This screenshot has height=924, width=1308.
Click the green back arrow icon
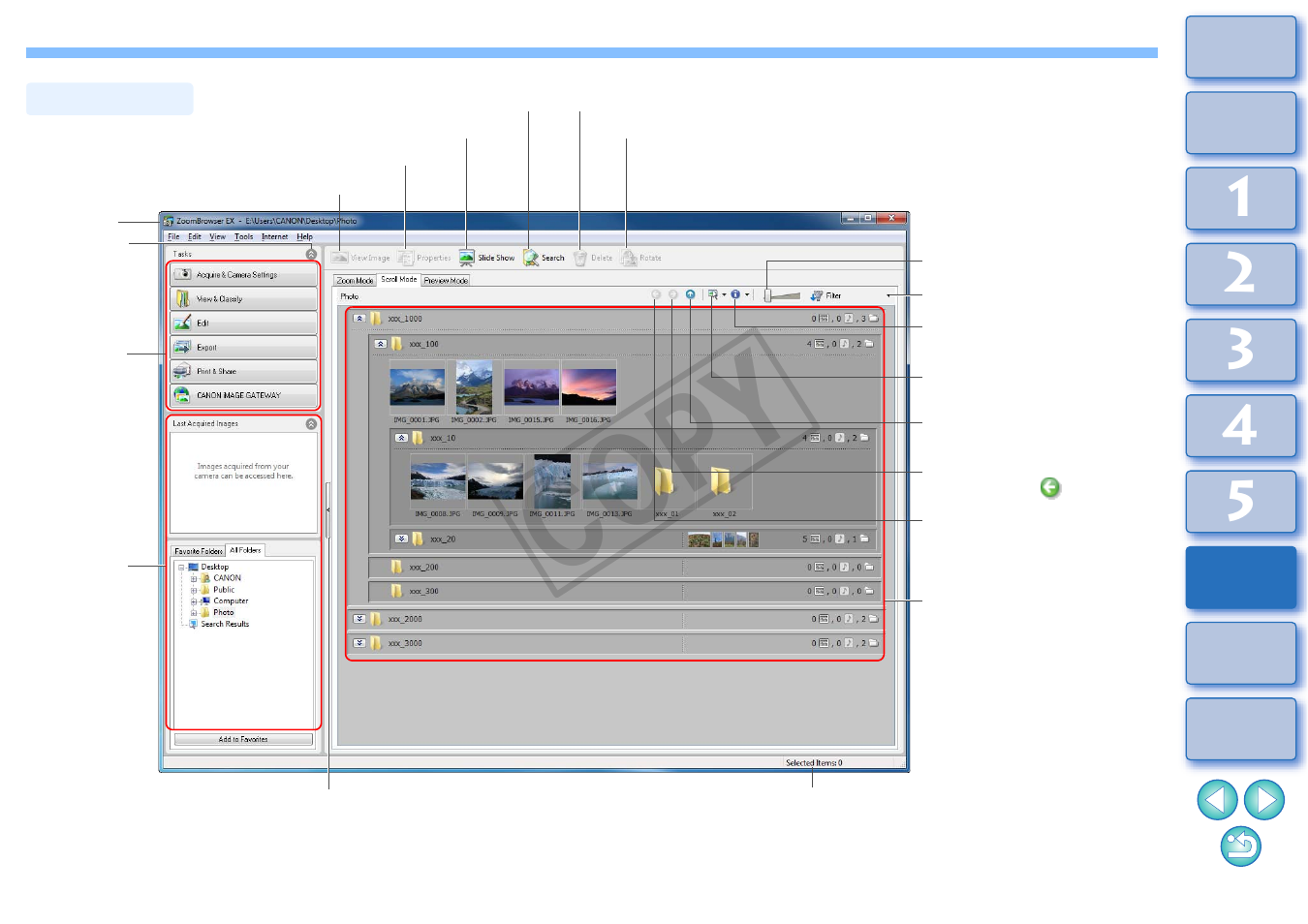click(x=1050, y=488)
